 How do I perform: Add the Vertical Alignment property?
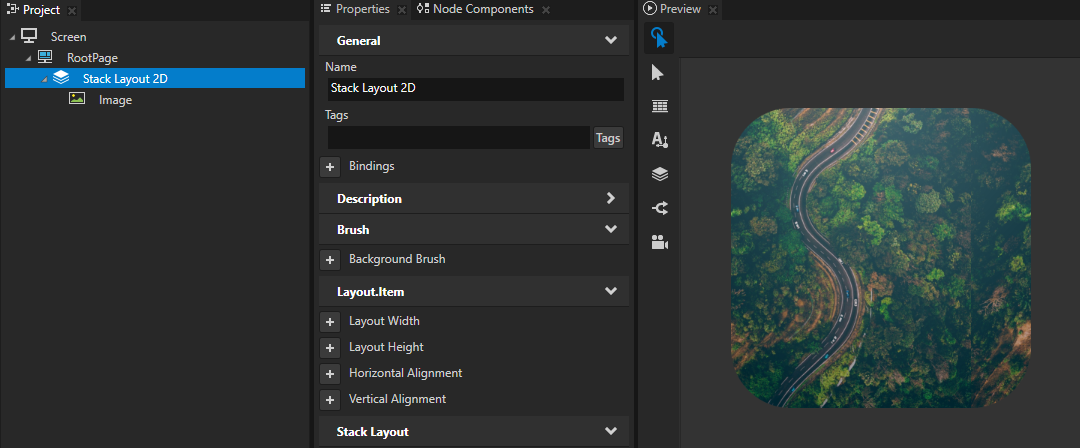pyautogui.click(x=330, y=400)
